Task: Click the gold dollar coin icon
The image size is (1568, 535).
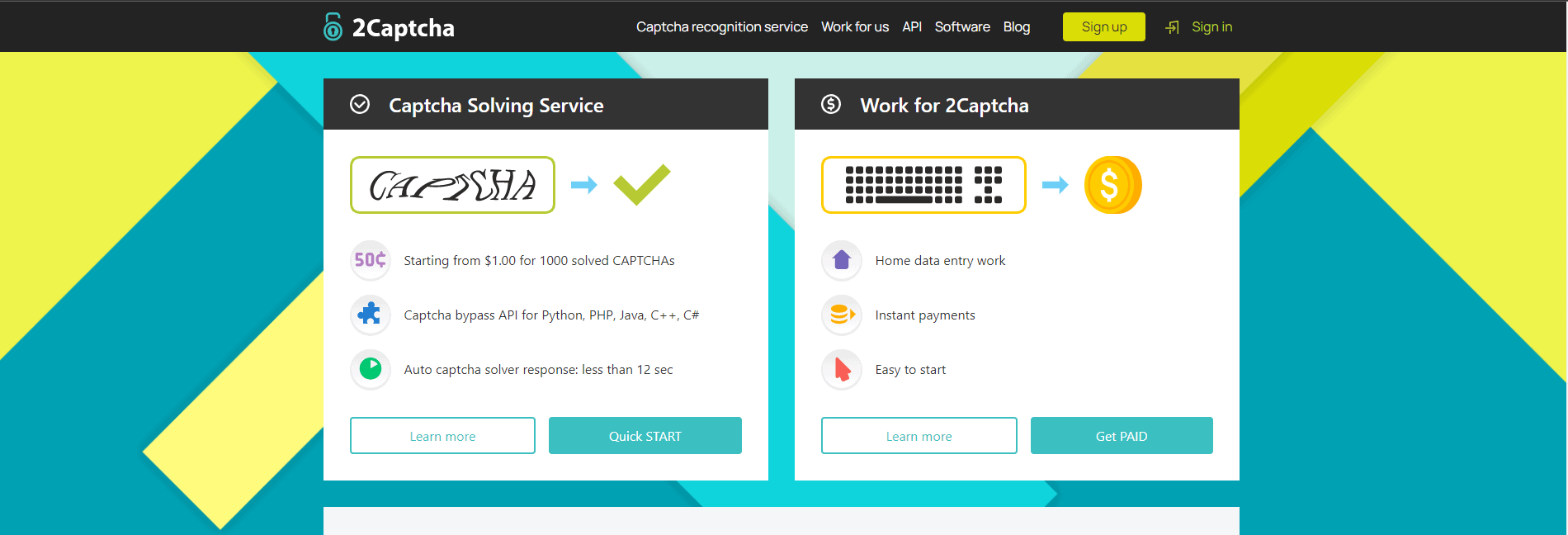Action: click(1112, 185)
